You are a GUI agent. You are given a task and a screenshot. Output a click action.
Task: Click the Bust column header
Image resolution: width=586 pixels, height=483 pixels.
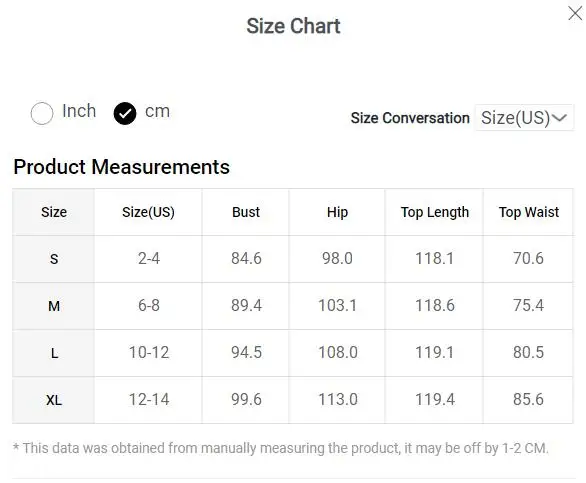pos(246,212)
